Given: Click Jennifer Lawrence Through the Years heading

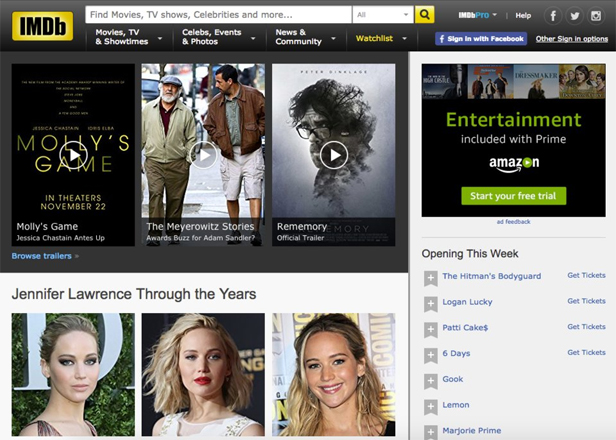Looking at the screenshot, I should pos(134,294).
